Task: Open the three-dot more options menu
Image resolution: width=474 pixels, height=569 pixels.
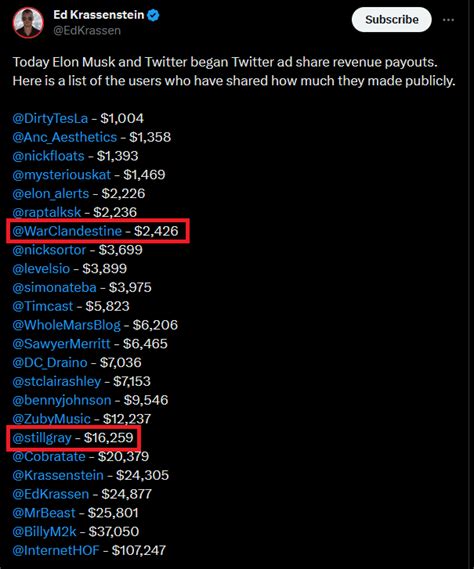Action: point(449,20)
